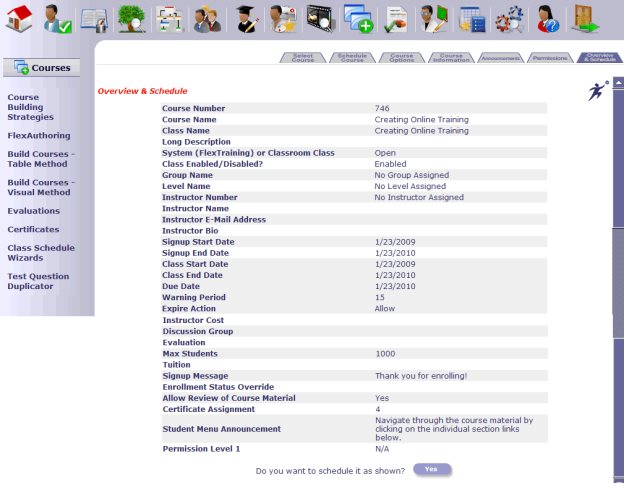
Task: Switch to the Course Information tab
Action: [451, 58]
